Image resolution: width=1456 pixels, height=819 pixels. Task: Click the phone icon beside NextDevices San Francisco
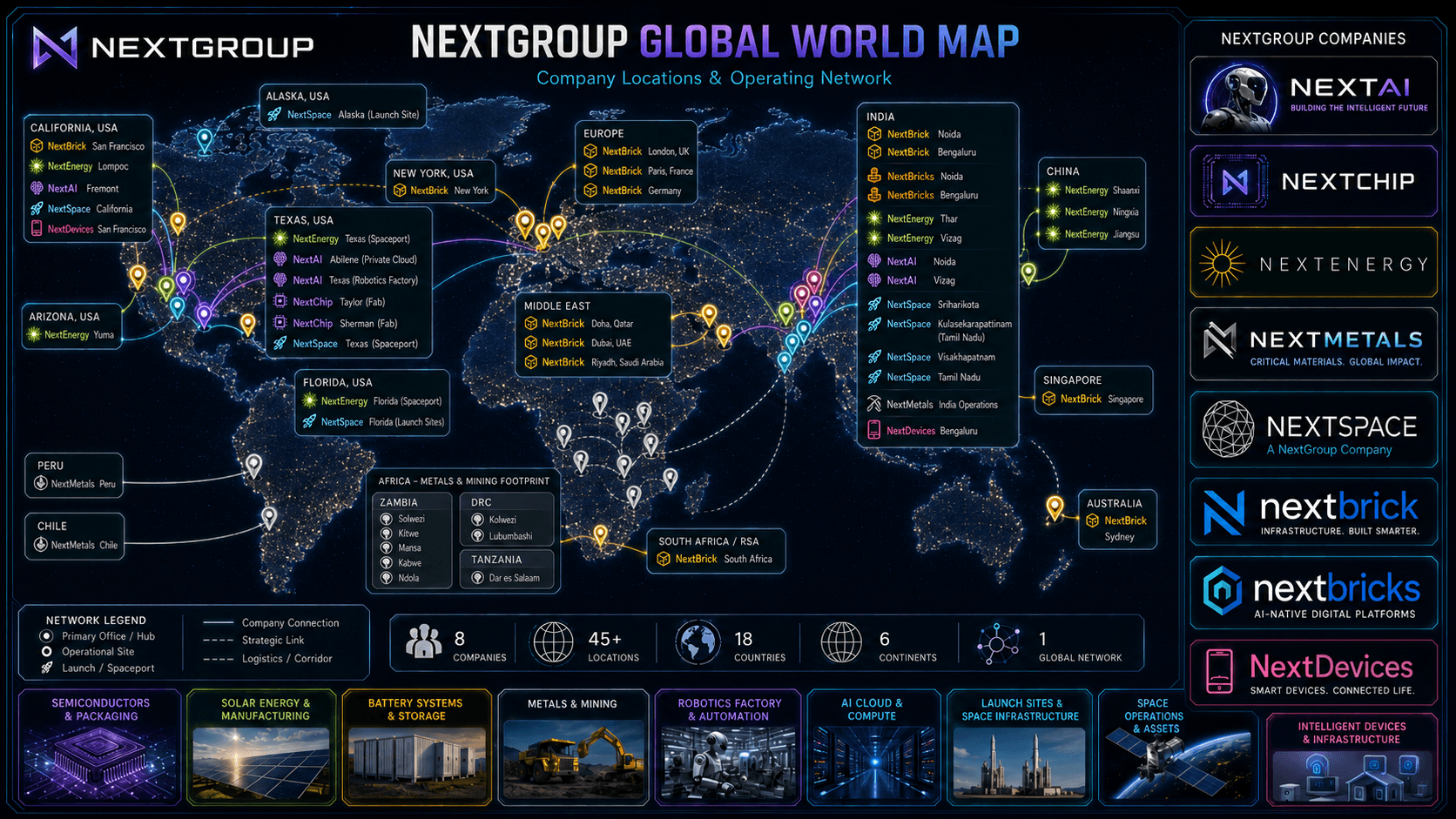pyautogui.click(x=37, y=229)
